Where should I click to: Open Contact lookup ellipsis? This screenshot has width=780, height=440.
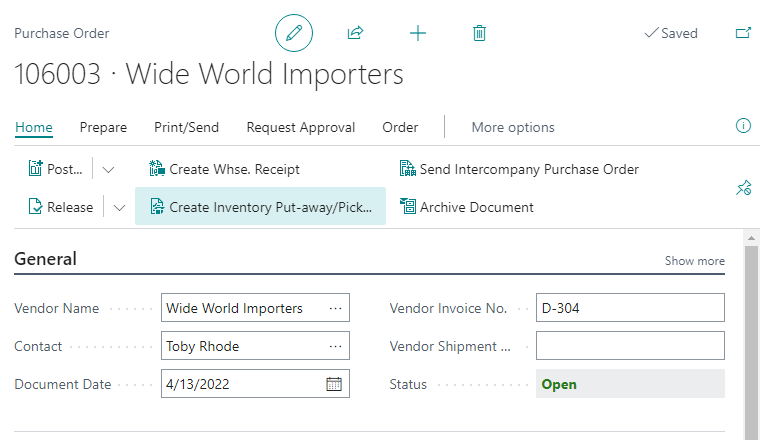point(336,346)
